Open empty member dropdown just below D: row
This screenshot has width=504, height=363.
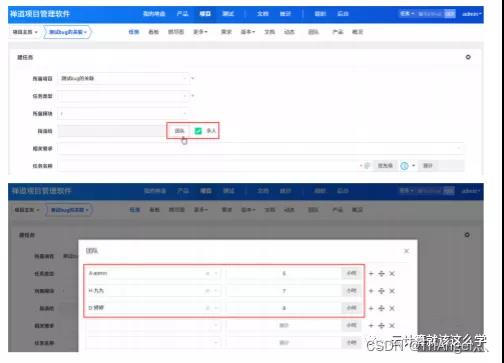(153, 326)
